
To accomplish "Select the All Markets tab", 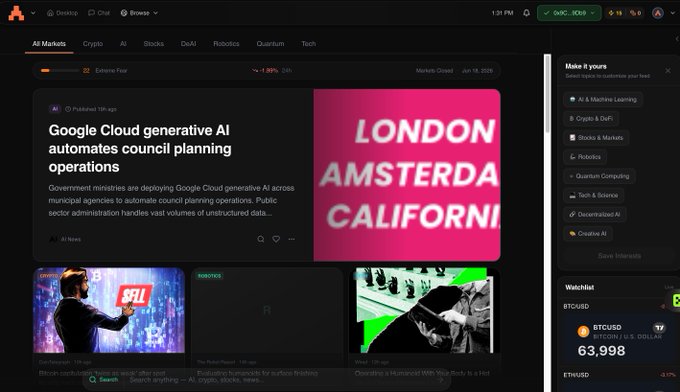I will 49,44.
